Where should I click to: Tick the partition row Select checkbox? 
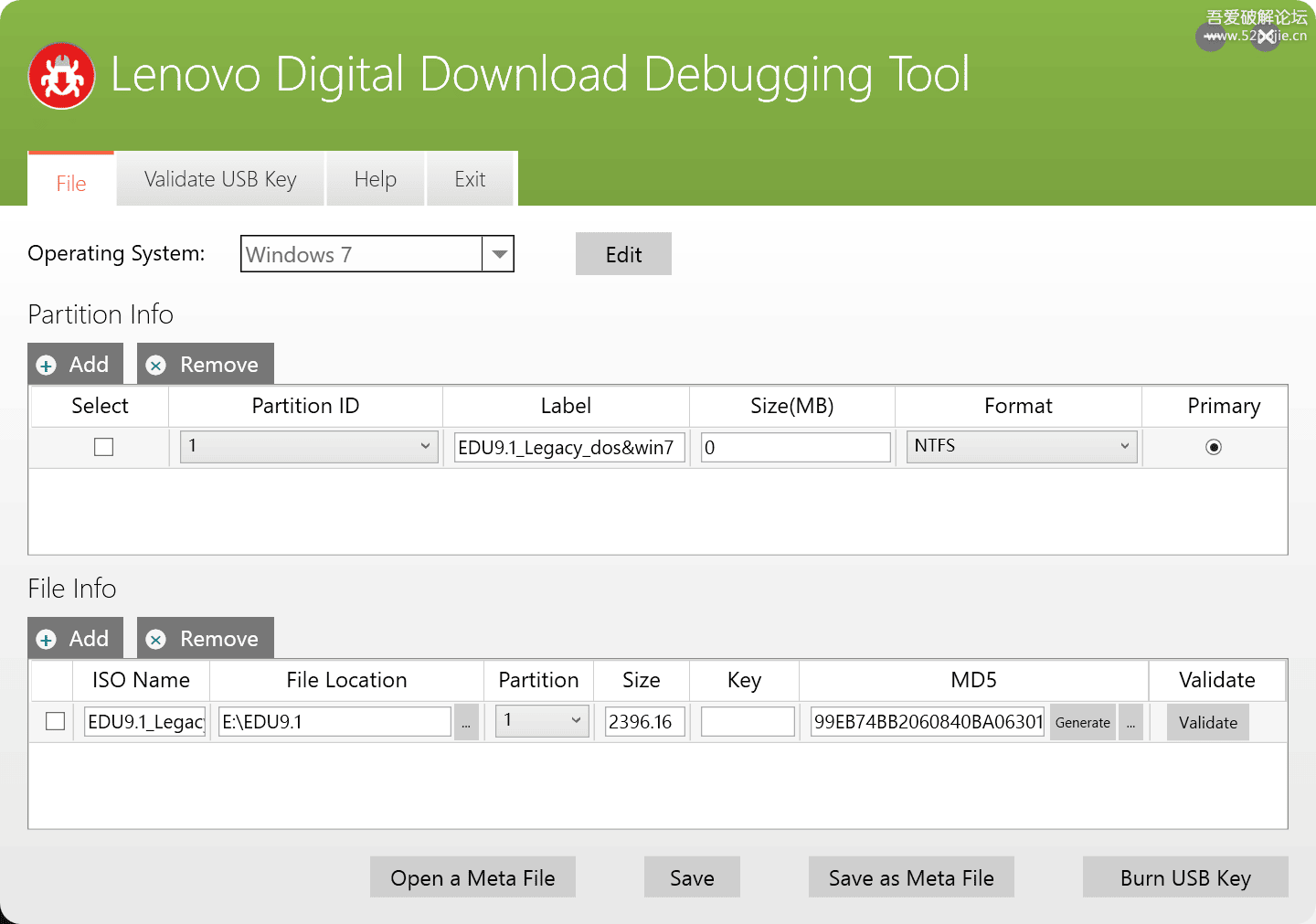(104, 447)
